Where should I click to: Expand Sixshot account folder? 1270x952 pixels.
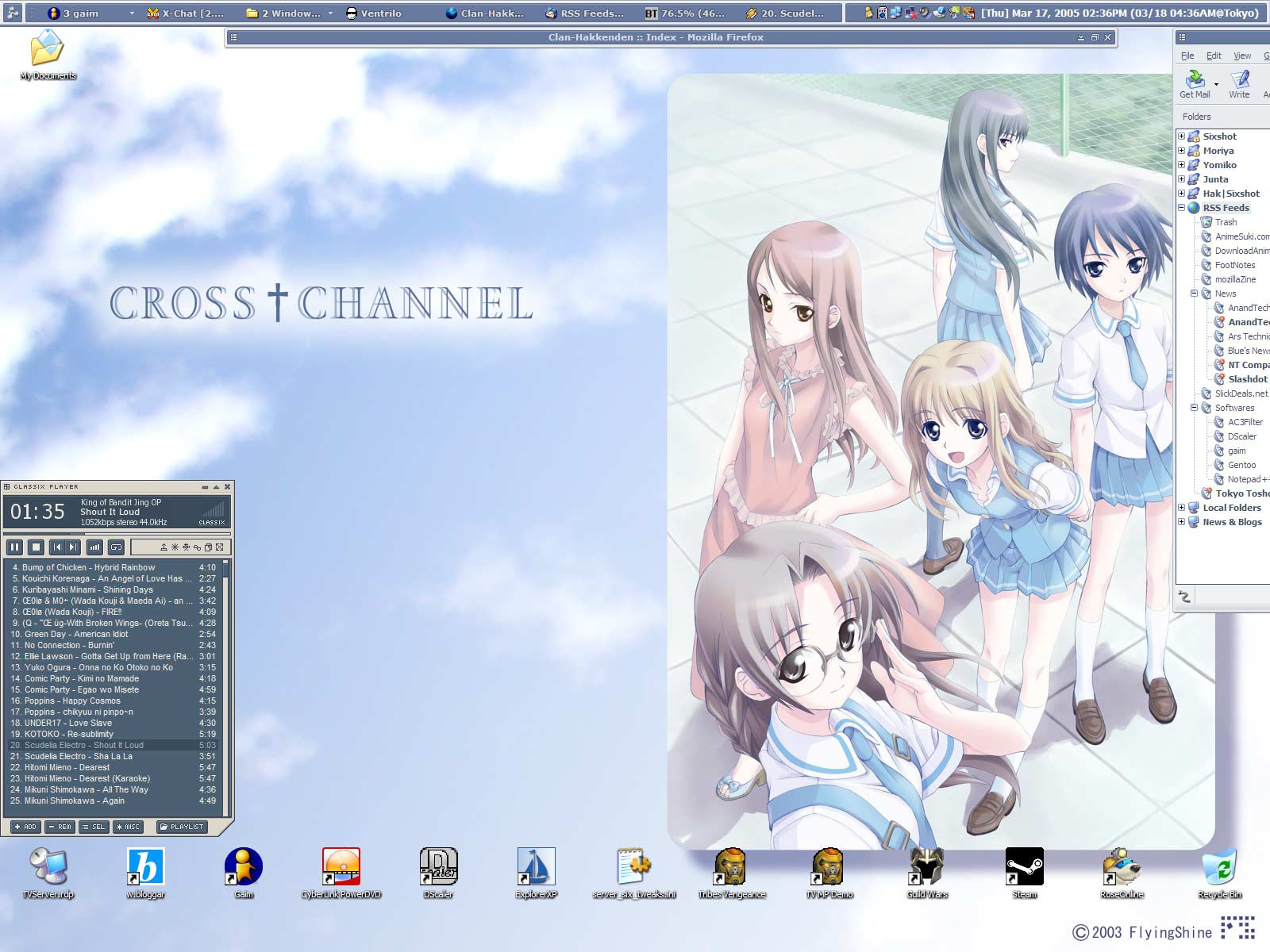[1181, 136]
